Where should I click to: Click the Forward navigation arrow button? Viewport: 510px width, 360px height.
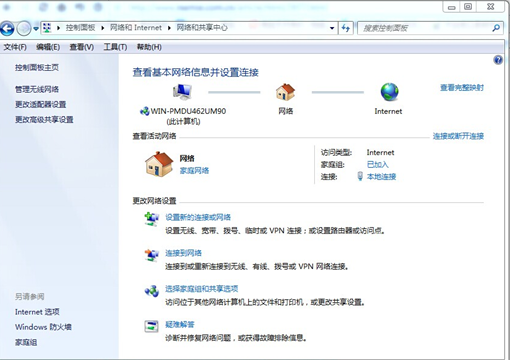point(24,29)
